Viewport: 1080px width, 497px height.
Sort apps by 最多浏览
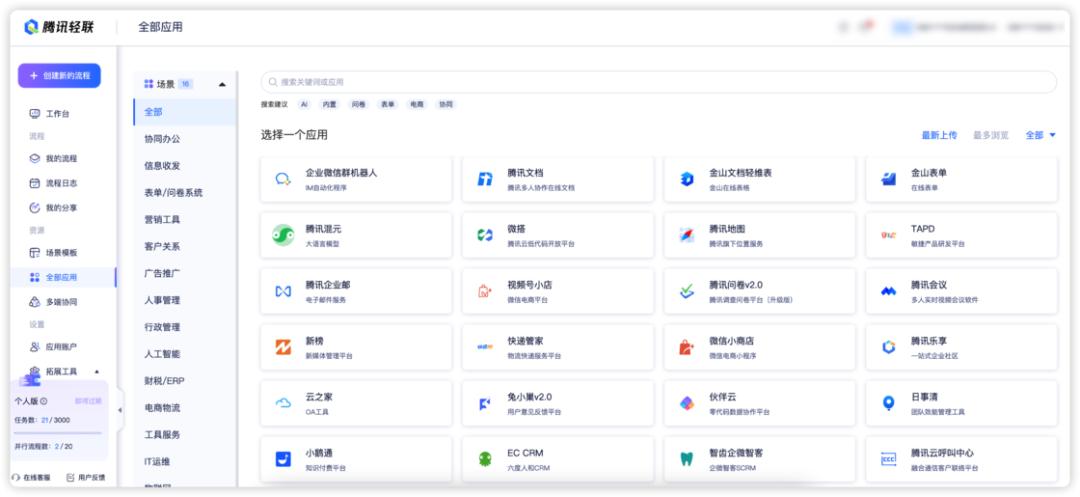pos(990,136)
